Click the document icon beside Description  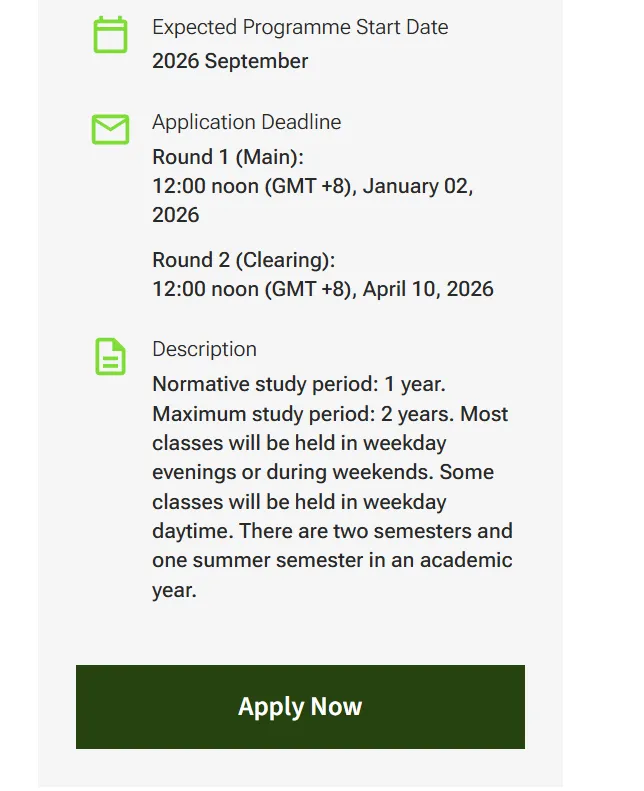[x=110, y=356]
